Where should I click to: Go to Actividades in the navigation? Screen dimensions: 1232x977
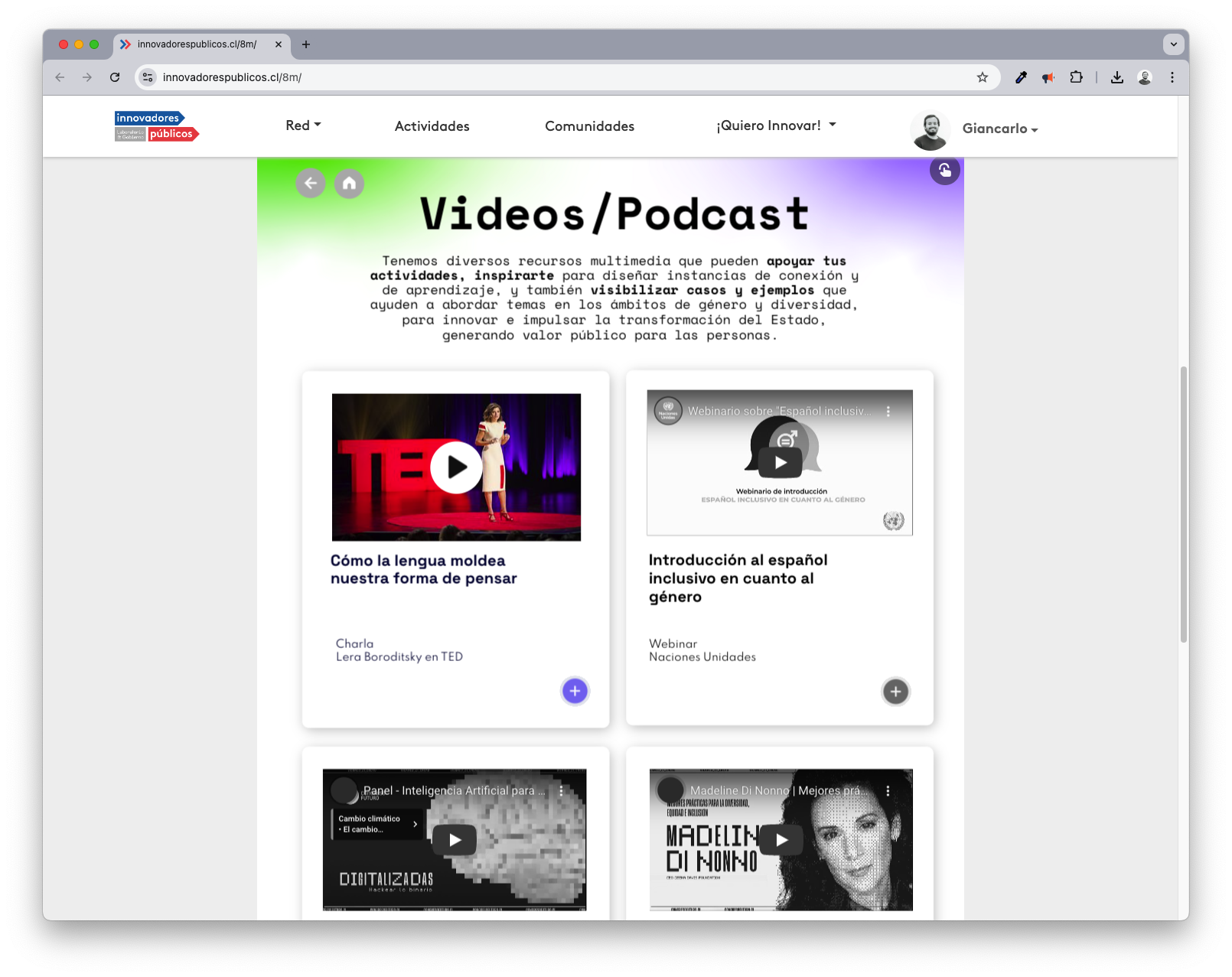pos(432,126)
